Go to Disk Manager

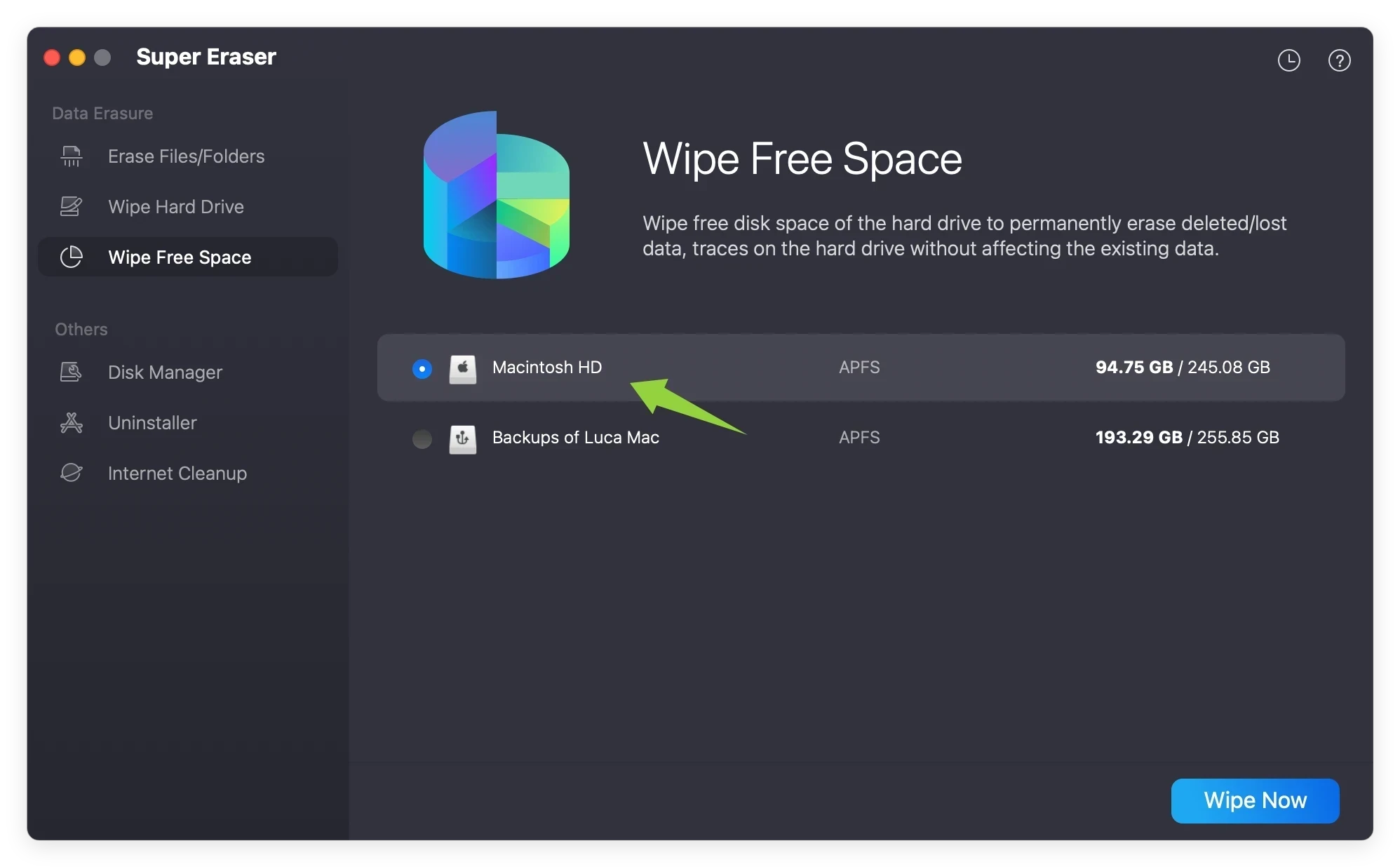[188, 372]
